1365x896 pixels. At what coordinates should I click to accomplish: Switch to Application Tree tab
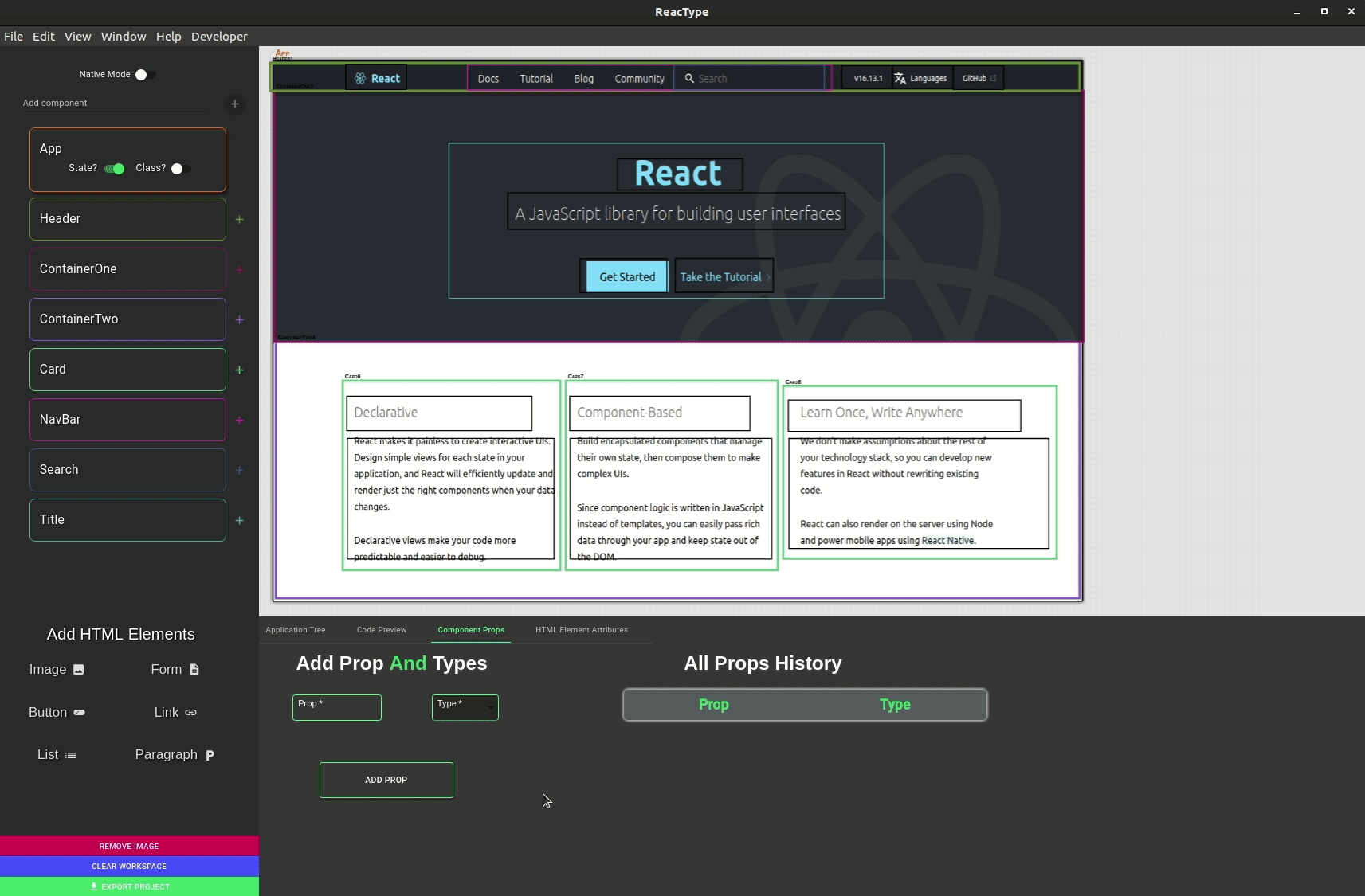(296, 630)
